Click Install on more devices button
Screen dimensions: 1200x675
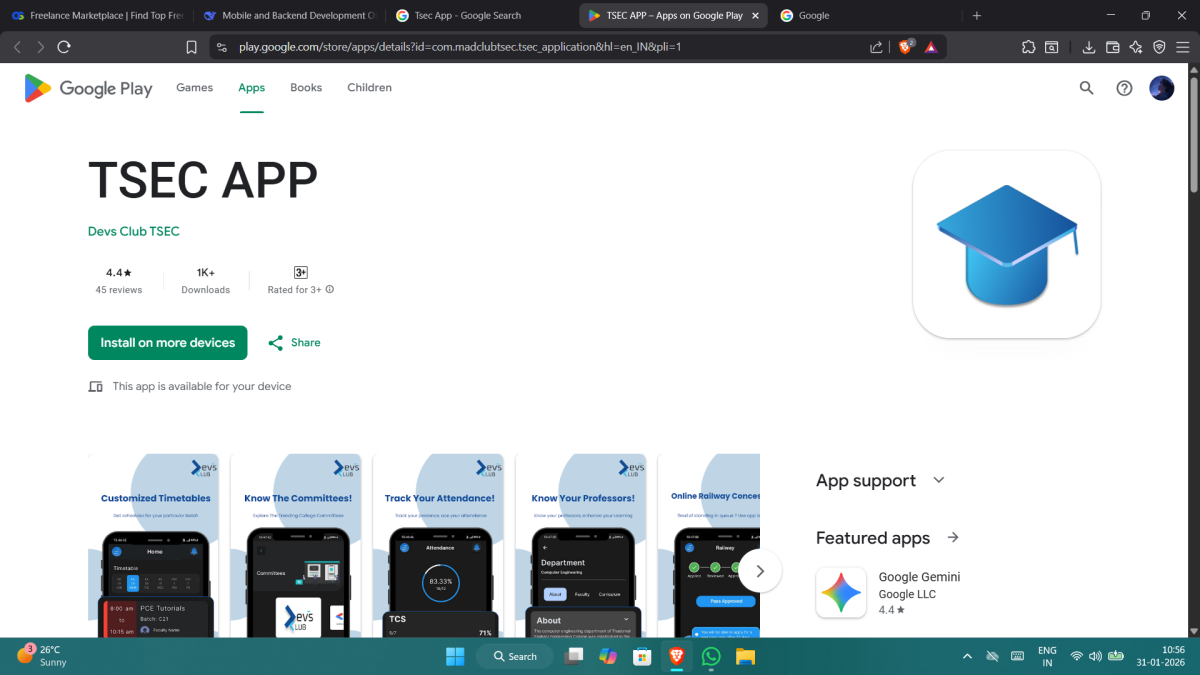coord(167,343)
